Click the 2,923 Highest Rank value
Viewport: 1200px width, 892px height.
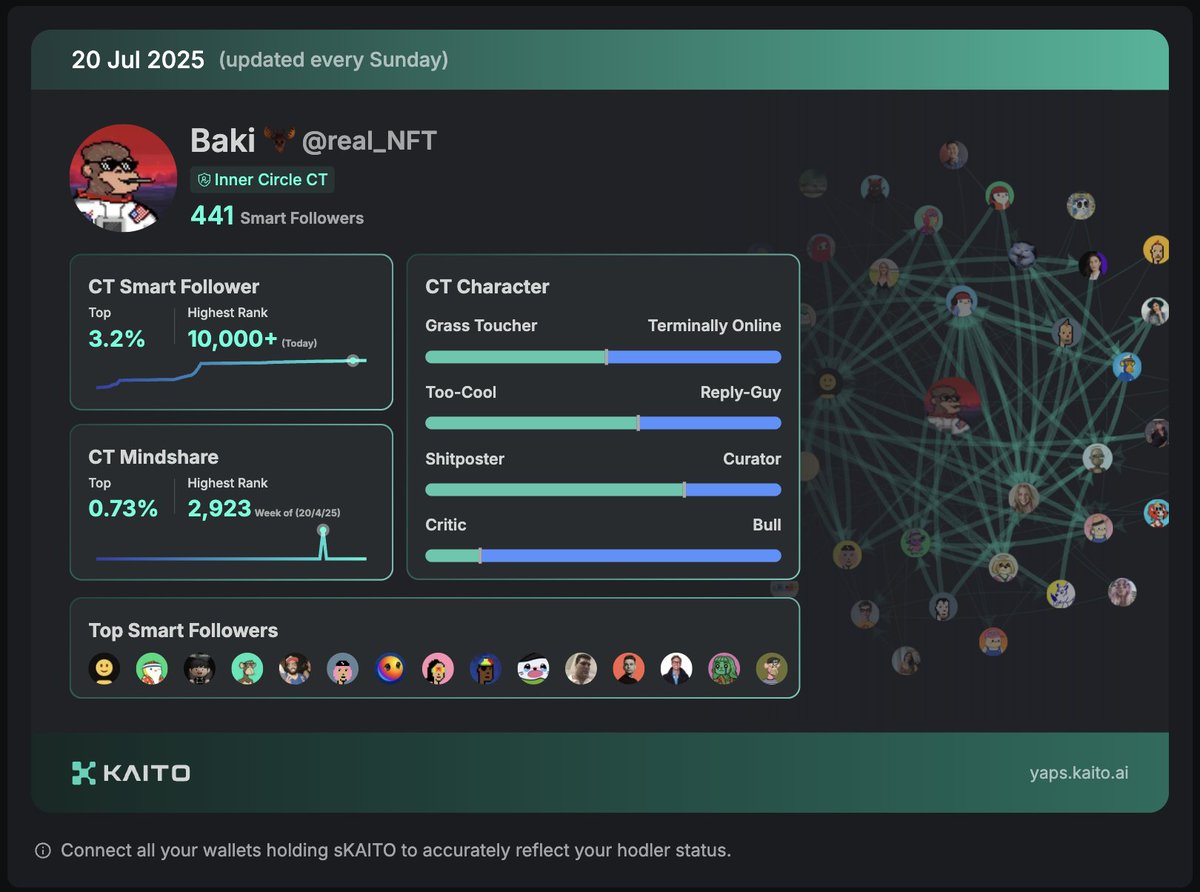[x=219, y=509]
